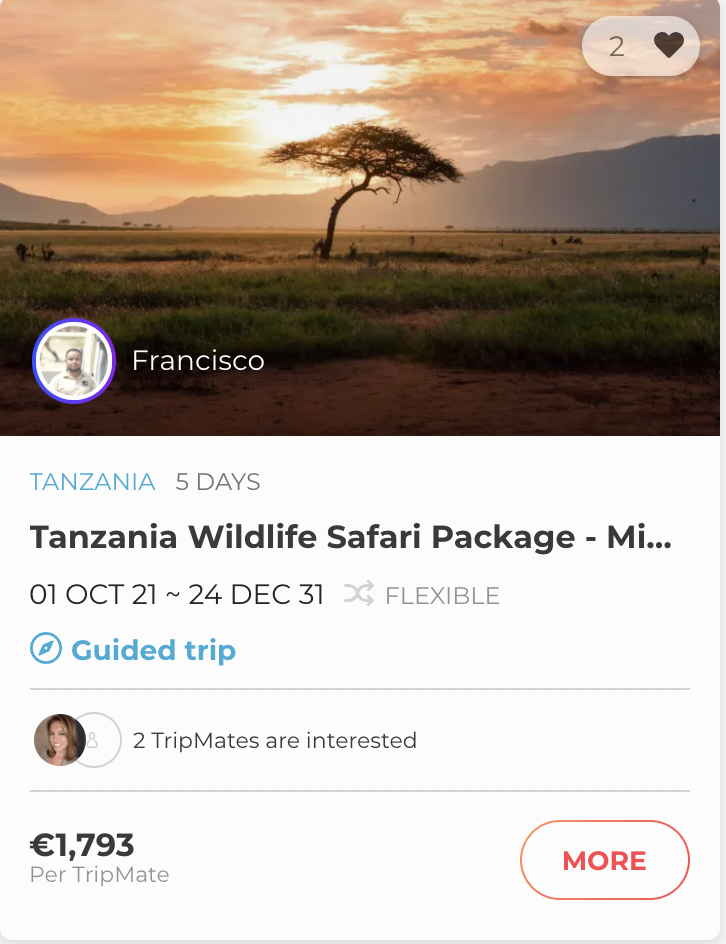Click the 01 OCT 21 ~ 24 DEC 31 dates
This screenshot has width=726, height=944.
point(177,595)
